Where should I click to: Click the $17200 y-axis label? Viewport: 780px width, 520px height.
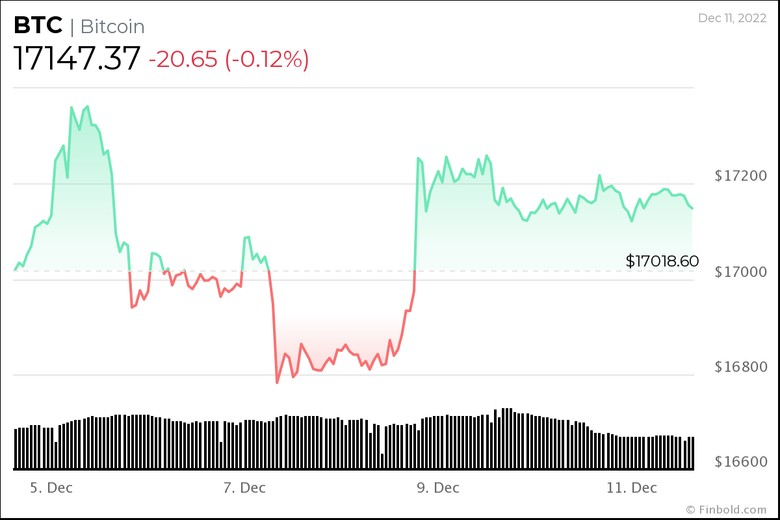click(740, 176)
